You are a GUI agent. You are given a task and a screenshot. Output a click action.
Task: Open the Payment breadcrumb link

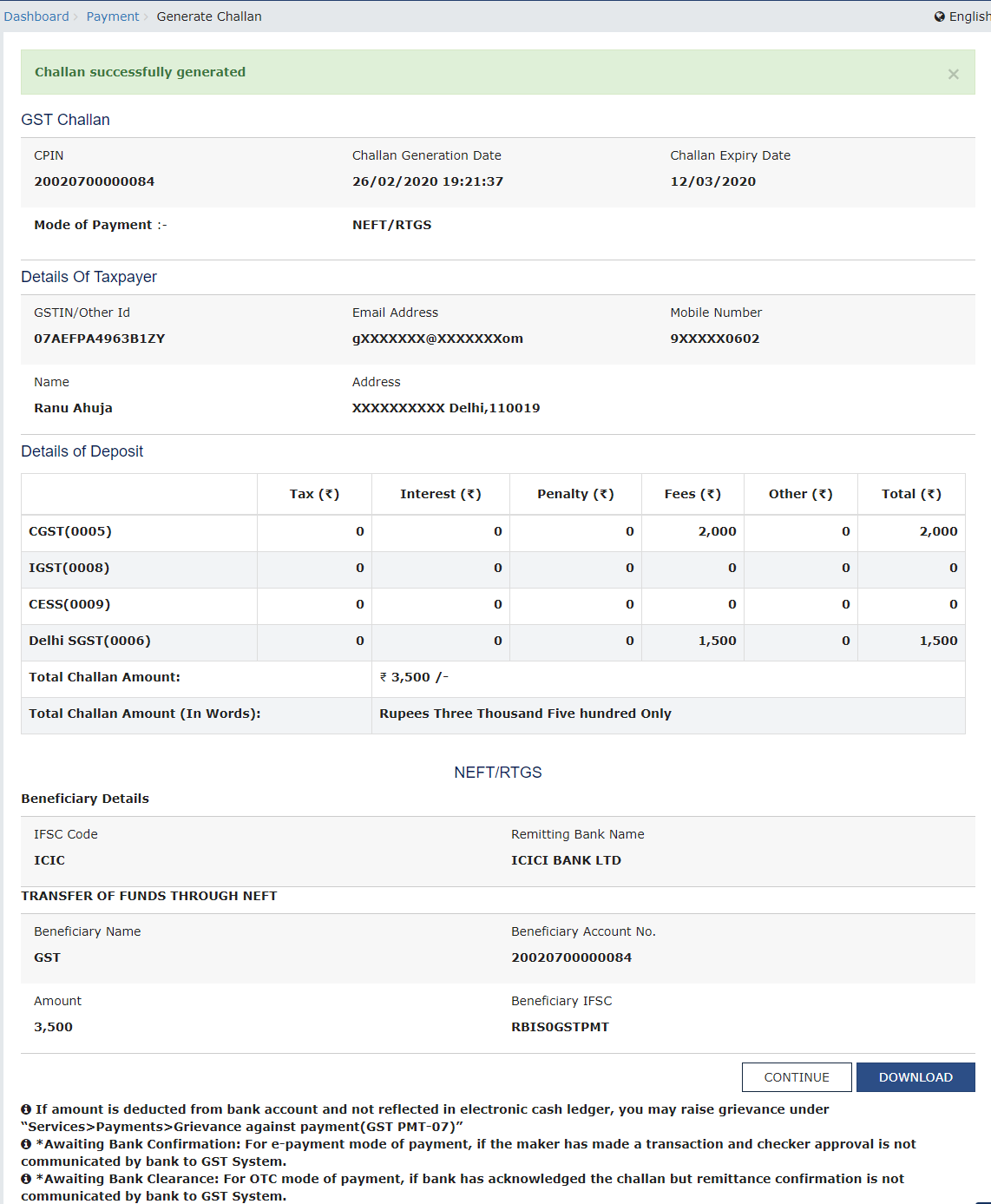(113, 16)
